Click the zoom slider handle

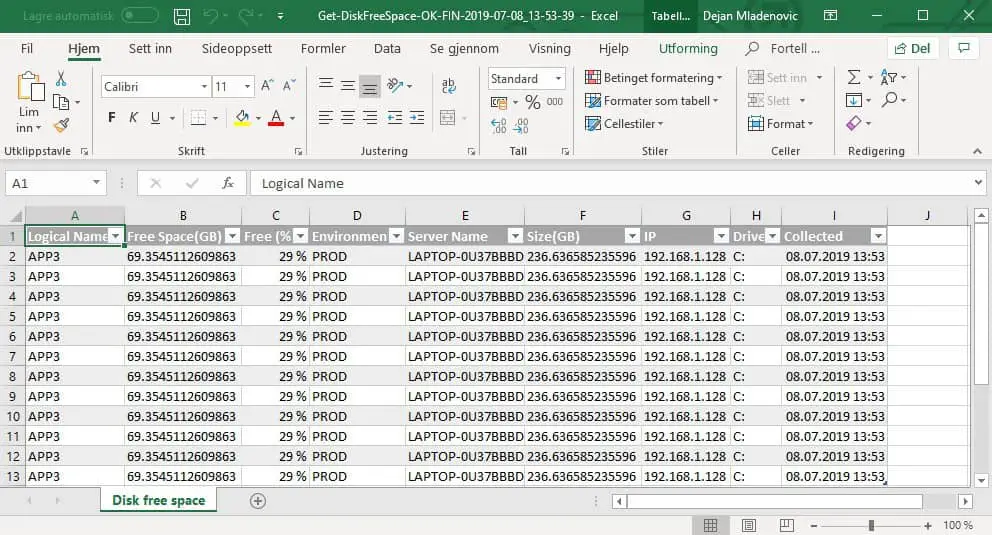point(871,526)
